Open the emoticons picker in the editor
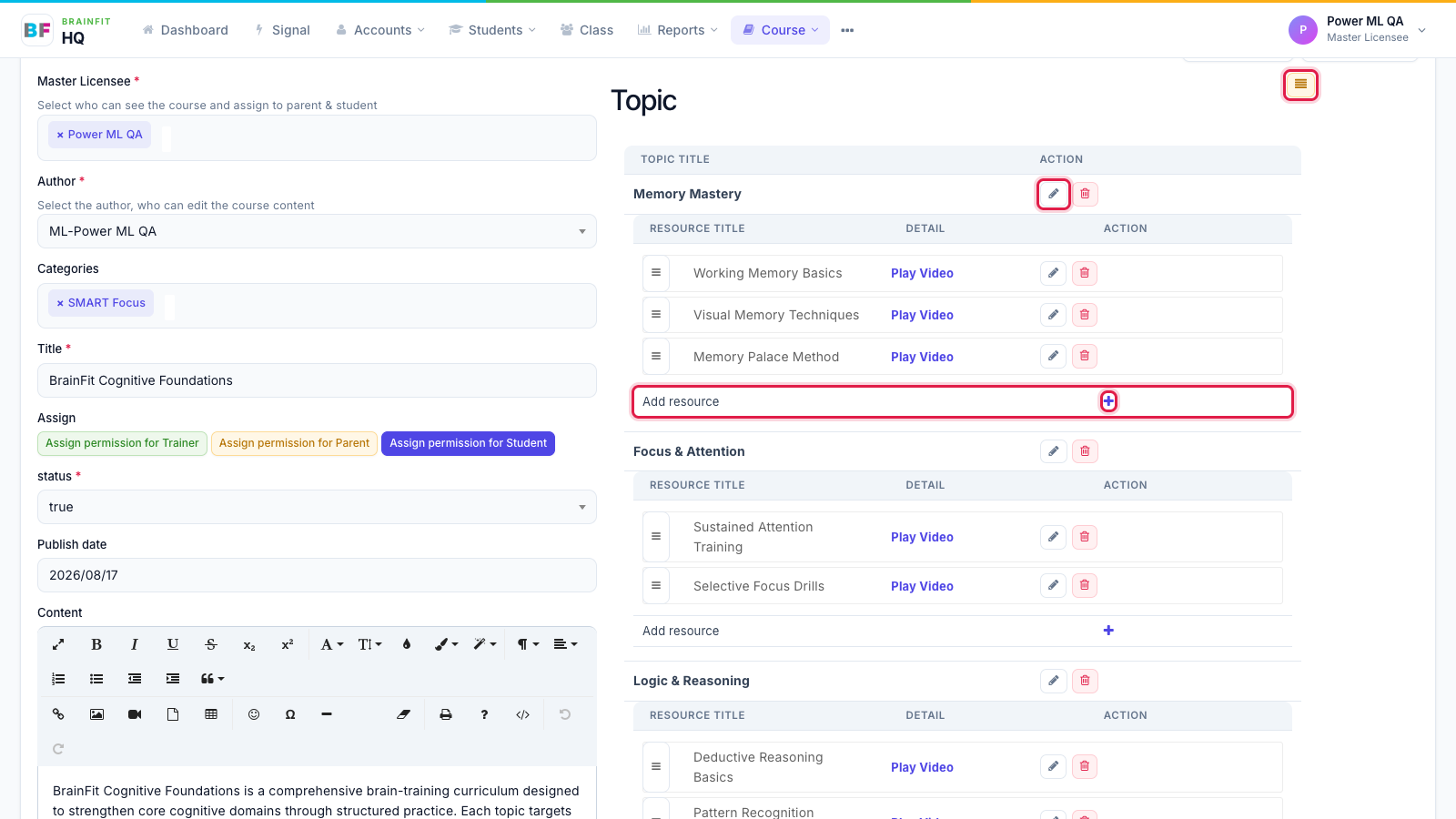1456x819 pixels. pyautogui.click(x=254, y=714)
